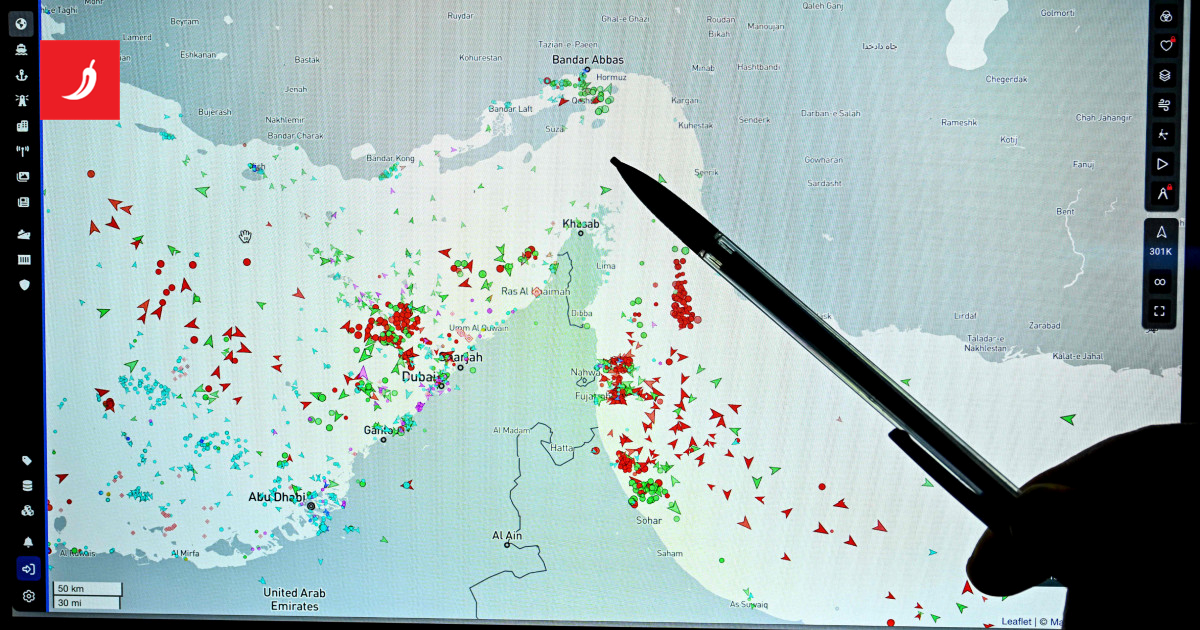Toggle the map layers stack button

1164,75
